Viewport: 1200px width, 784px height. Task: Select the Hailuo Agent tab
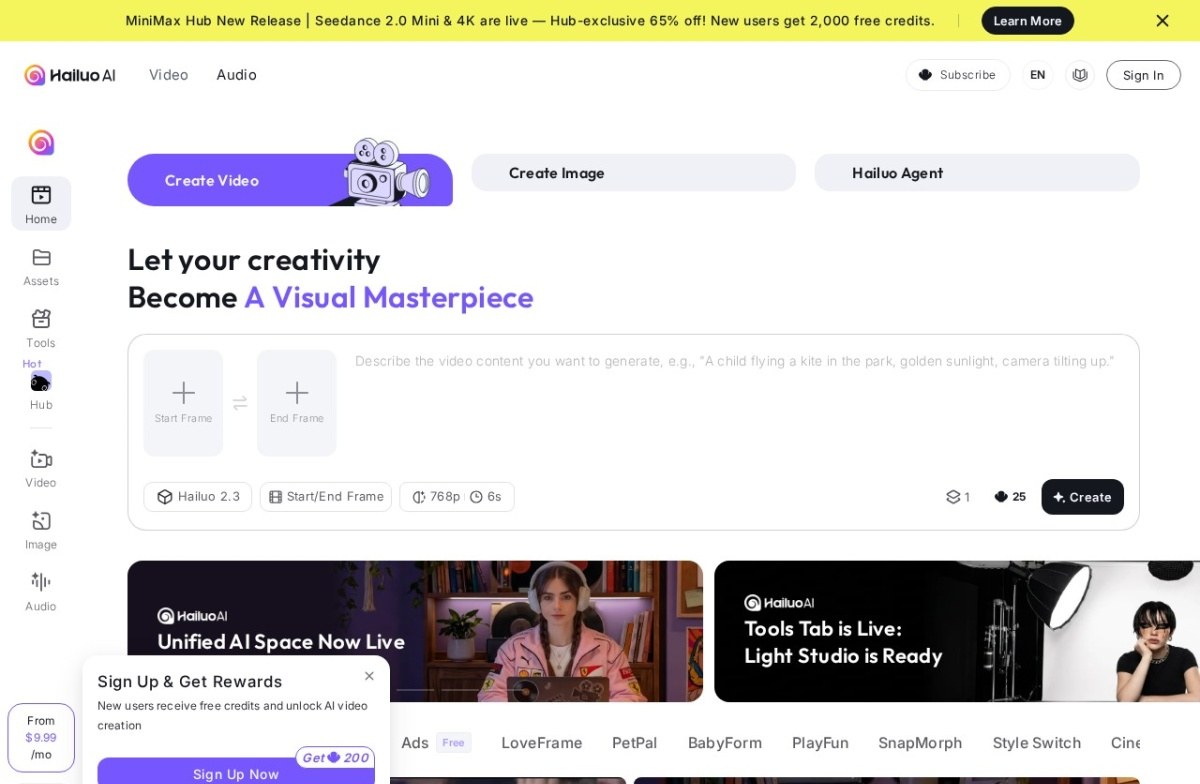tap(977, 173)
